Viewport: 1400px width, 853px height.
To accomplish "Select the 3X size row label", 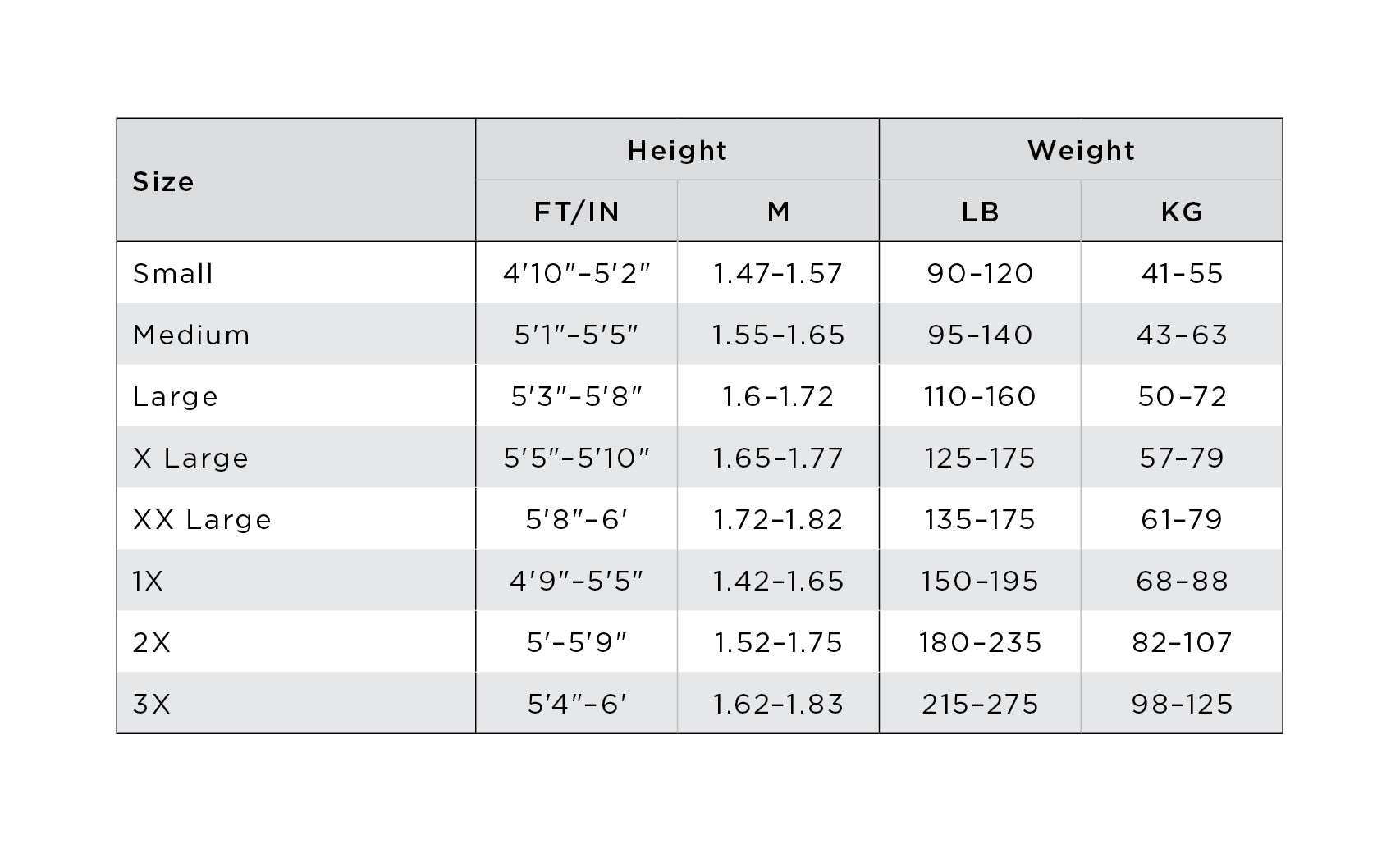I will pyautogui.click(x=152, y=704).
